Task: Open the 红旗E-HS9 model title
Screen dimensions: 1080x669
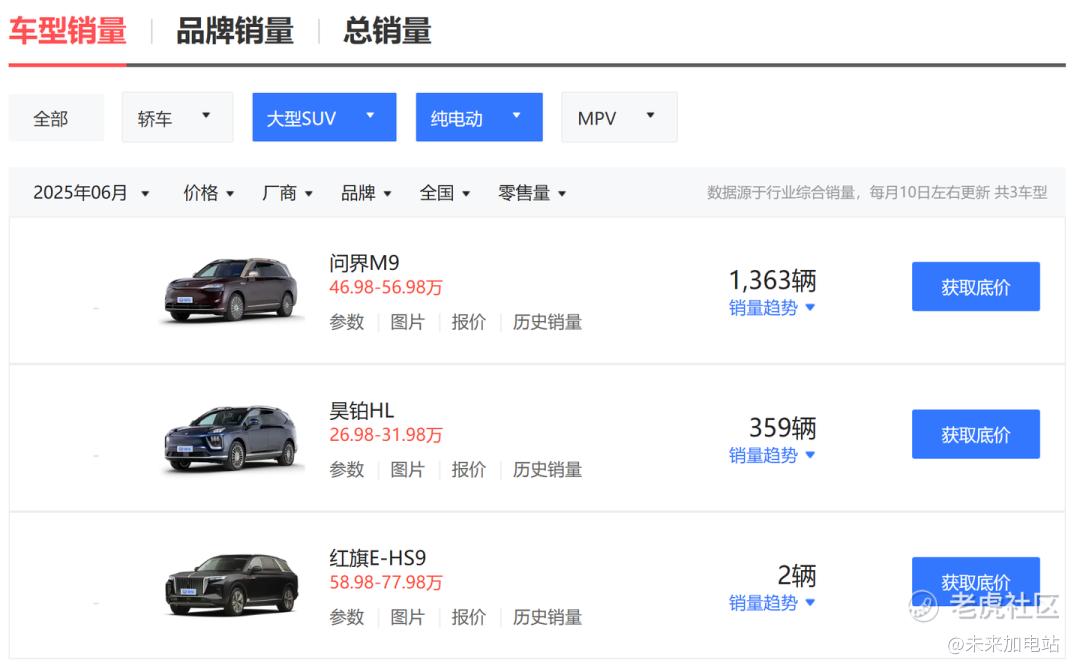Action: tap(377, 557)
